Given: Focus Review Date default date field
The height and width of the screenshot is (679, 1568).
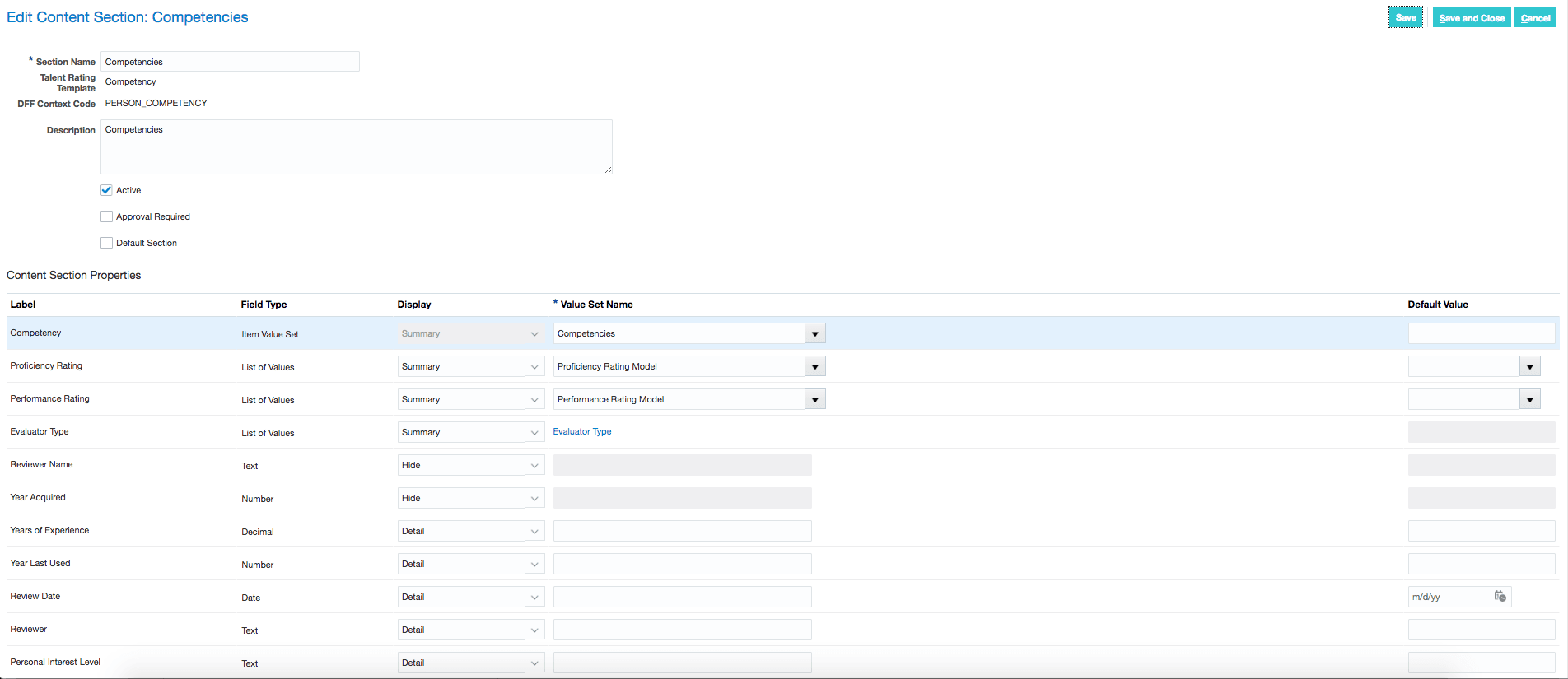Looking at the screenshot, I should coord(1449,597).
